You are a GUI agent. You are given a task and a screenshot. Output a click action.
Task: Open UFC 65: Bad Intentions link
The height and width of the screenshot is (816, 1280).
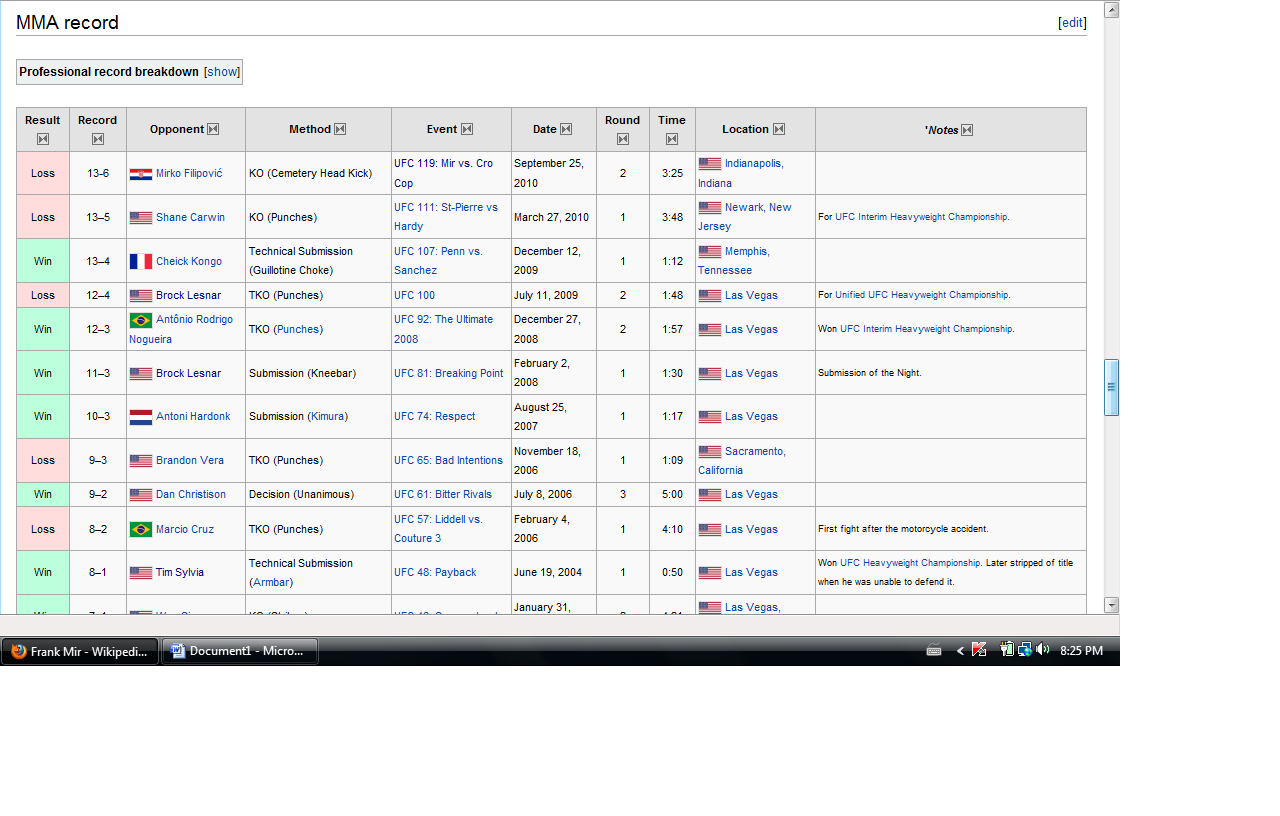[x=448, y=460]
